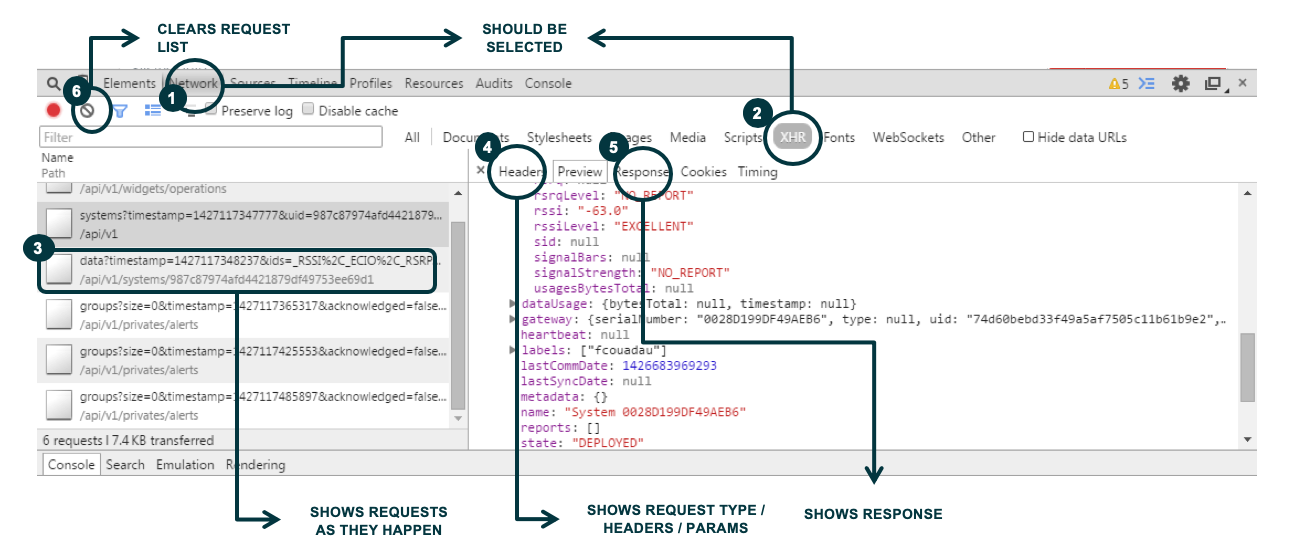
Task: Toggle the blue filter funnel icon
Action: pyautogui.click(x=120, y=111)
